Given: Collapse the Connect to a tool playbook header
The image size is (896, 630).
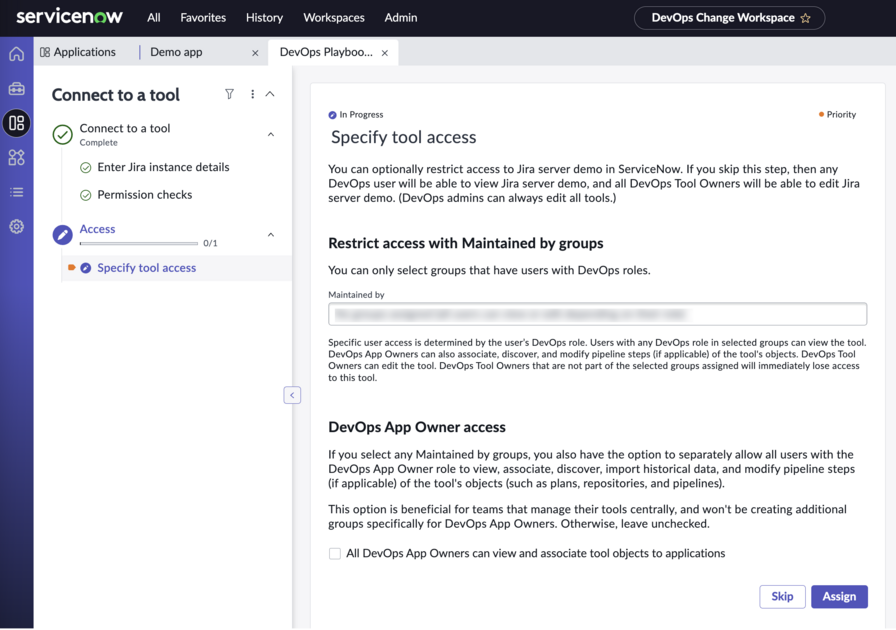Looking at the screenshot, I should [x=270, y=94].
